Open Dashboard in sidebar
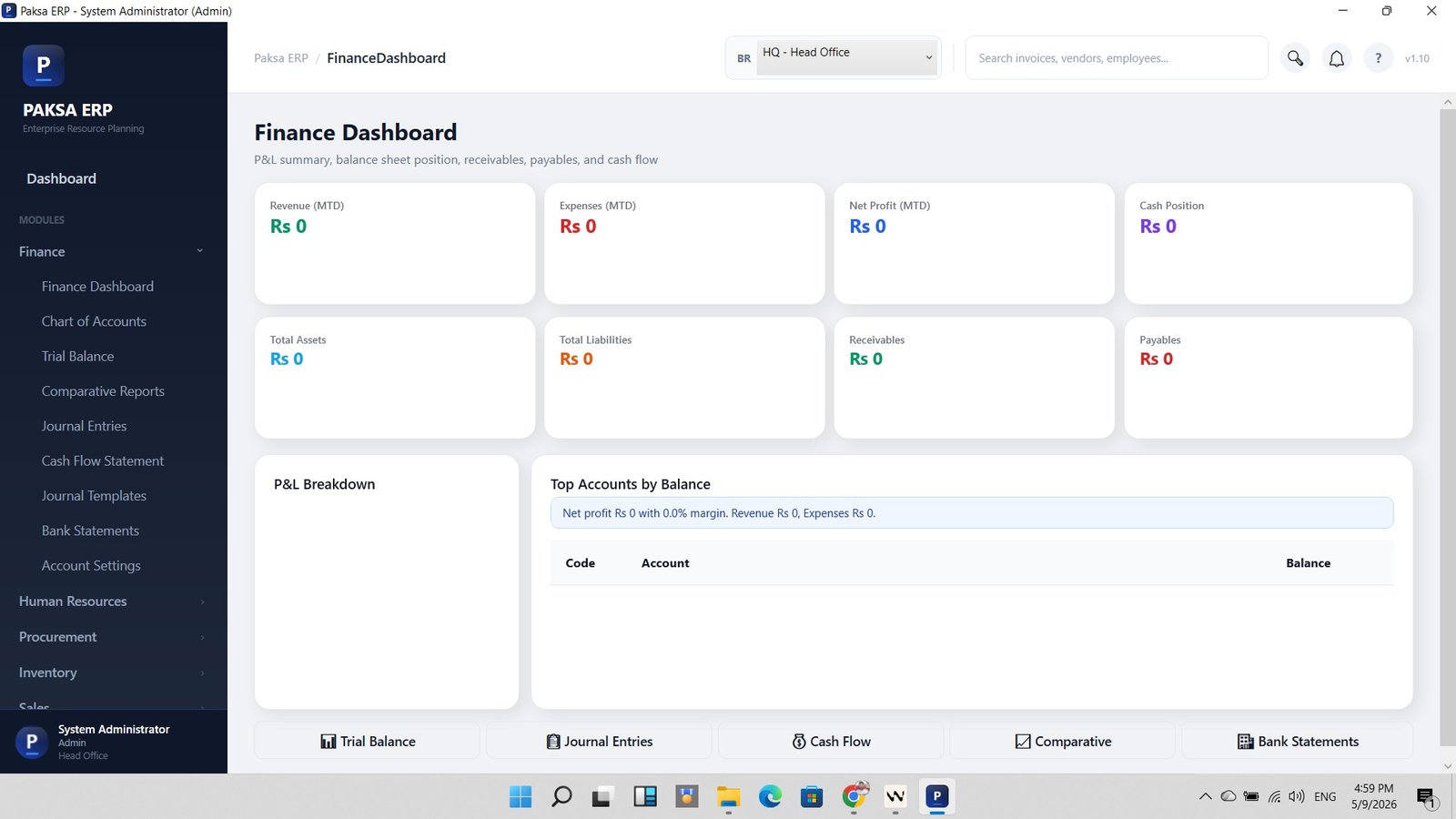The height and width of the screenshot is (819, 1456). (x=61, y=178)
